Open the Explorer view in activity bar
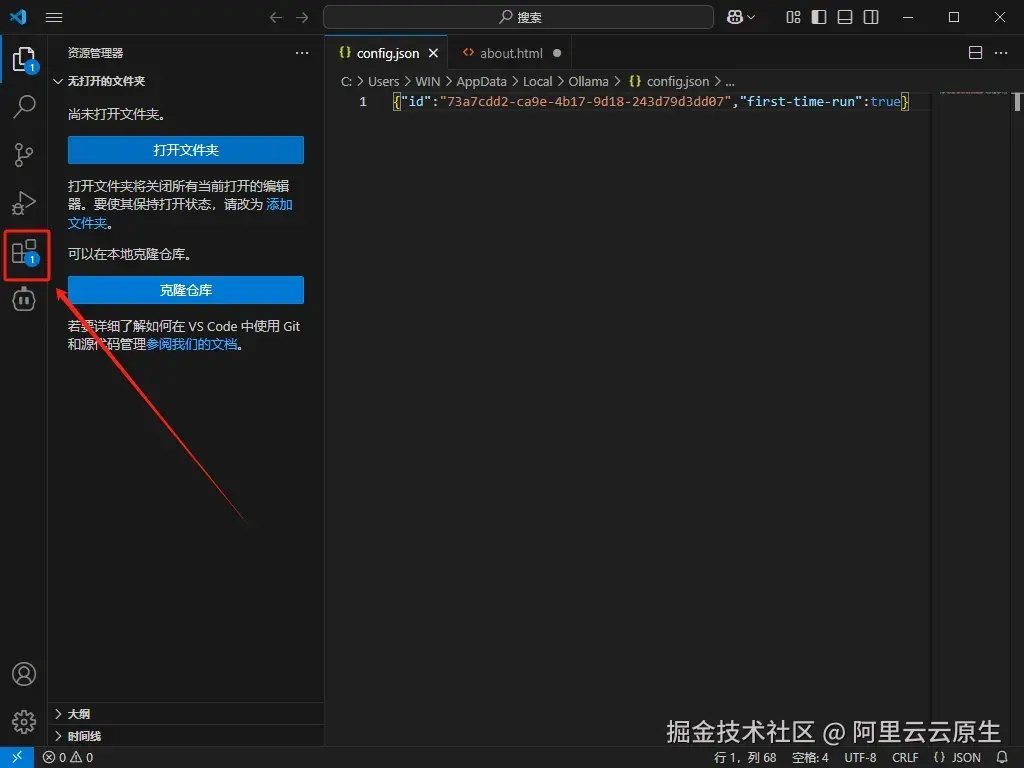 coord(24,59)
